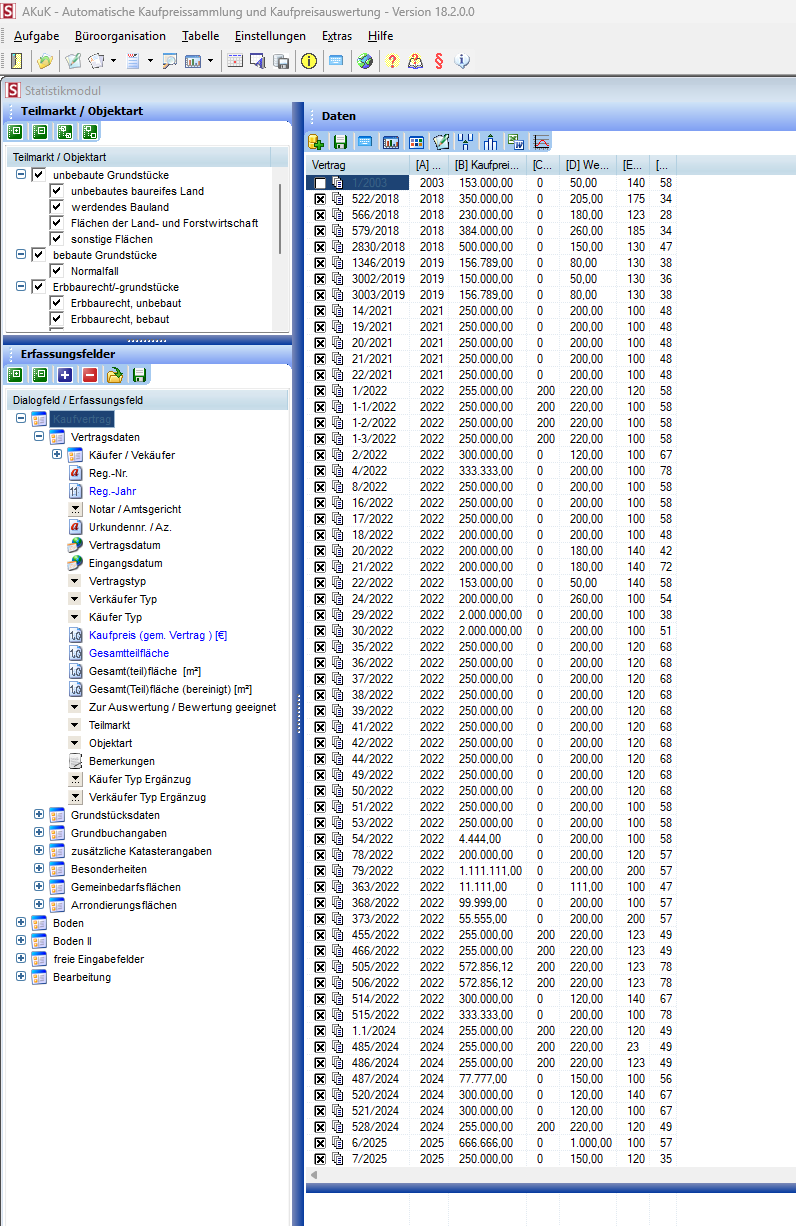Select the 'Reg.-Jahr' field in tree

coord(112,491)
